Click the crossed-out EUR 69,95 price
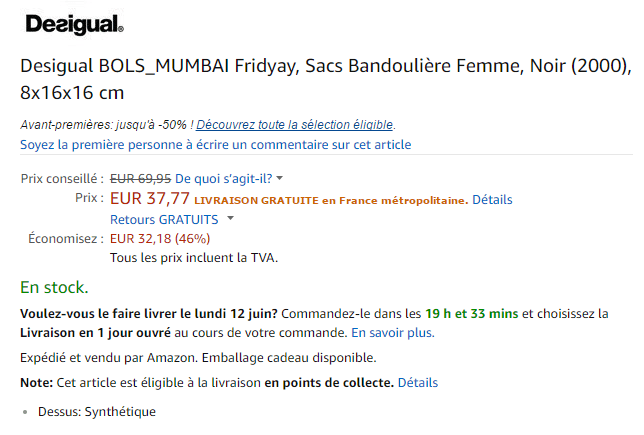This screenshot has height=435, width=644. (x=140, y=178)
